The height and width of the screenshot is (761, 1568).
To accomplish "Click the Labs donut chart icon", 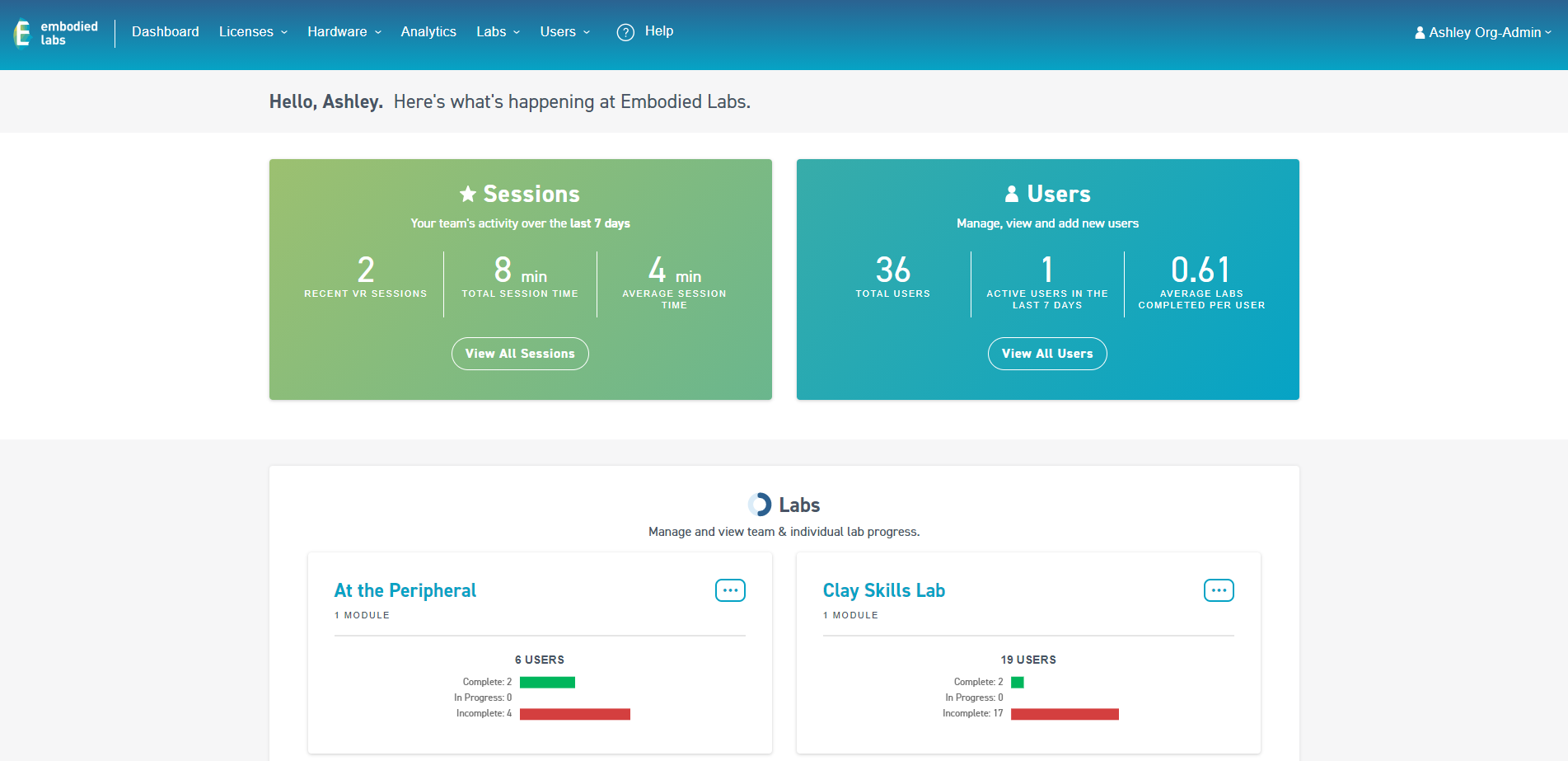I will point(760,505).
